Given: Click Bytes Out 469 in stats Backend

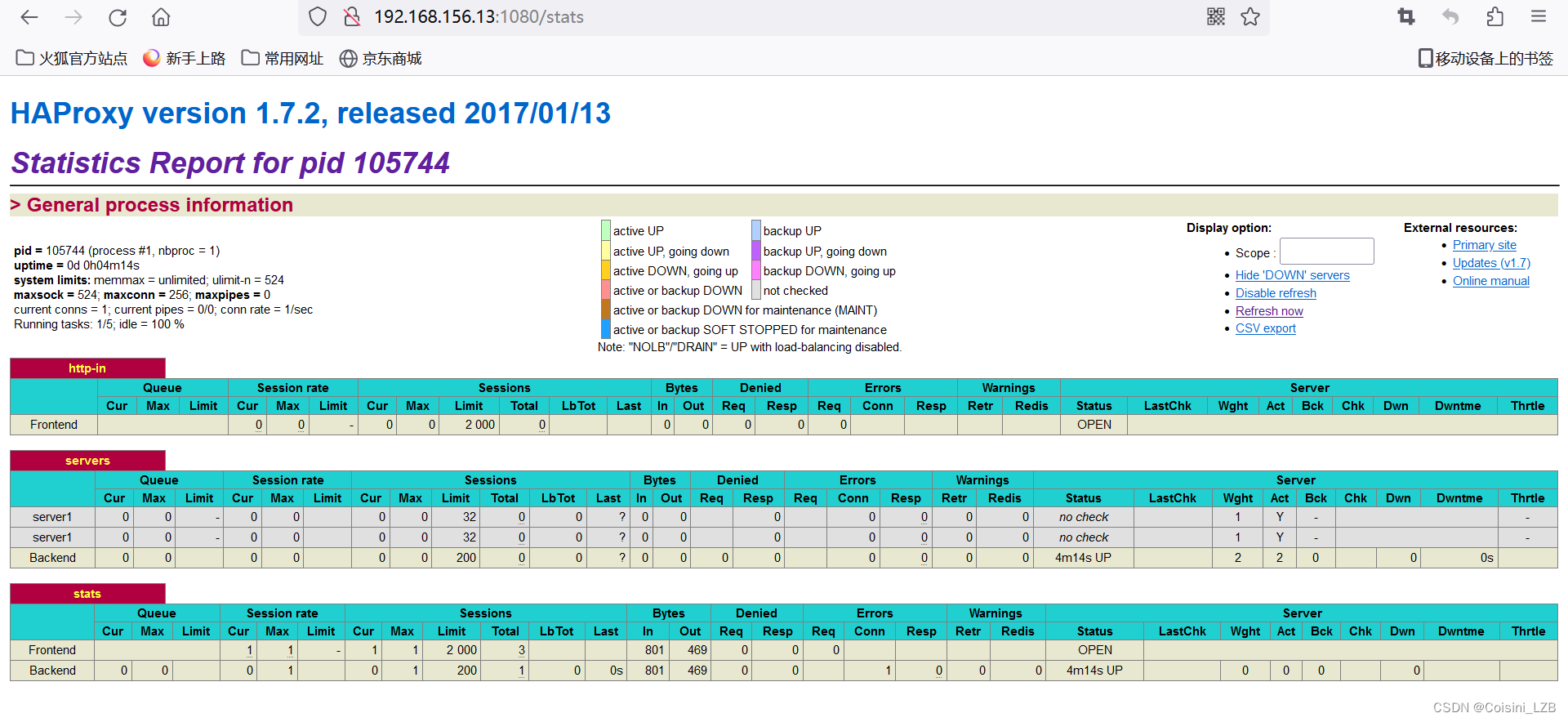Looking at the screenshot, I should coord(697,671).
